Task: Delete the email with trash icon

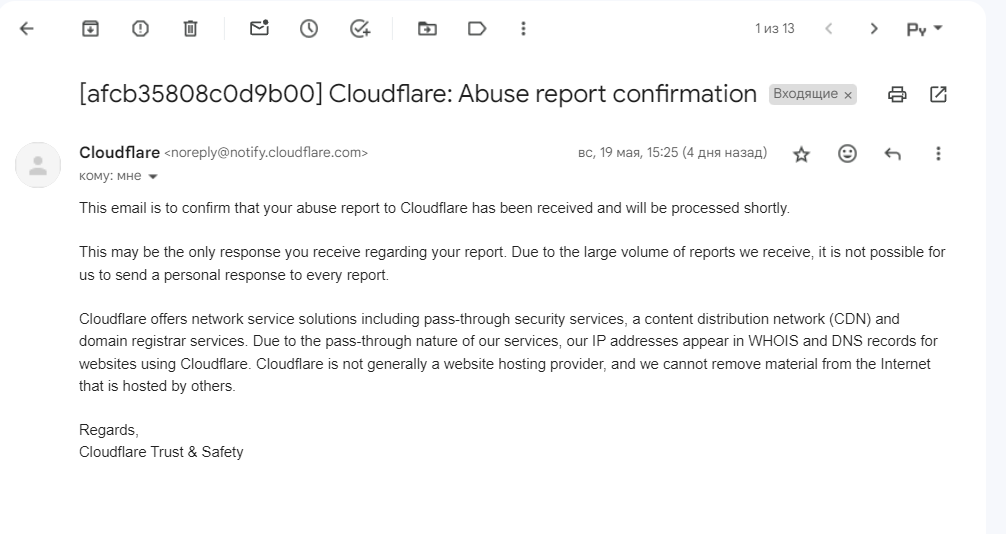Action: tap(190, 29)
